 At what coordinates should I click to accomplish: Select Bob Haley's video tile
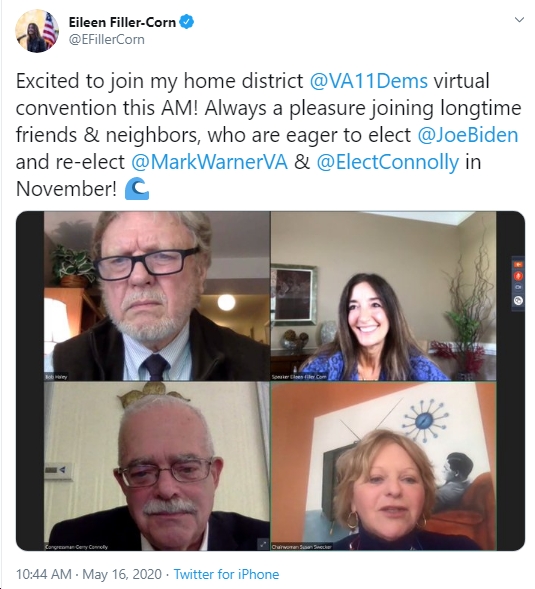click(x=157, y=296)
